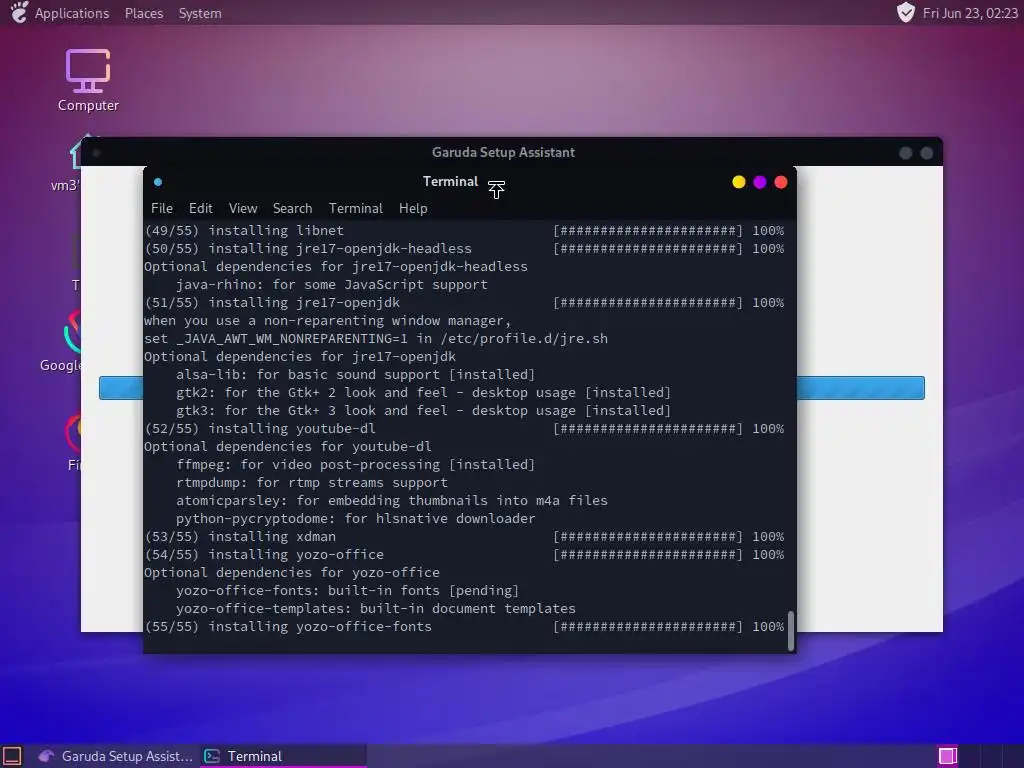
Task: Click the Terminal window title text
Action: (x=450, y=182)
